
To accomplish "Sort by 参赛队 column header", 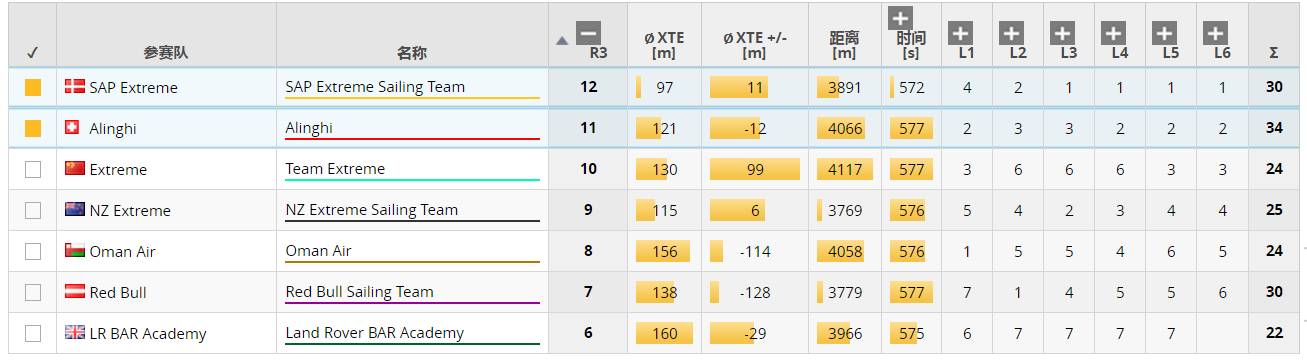I will click(x=165, y=53).
